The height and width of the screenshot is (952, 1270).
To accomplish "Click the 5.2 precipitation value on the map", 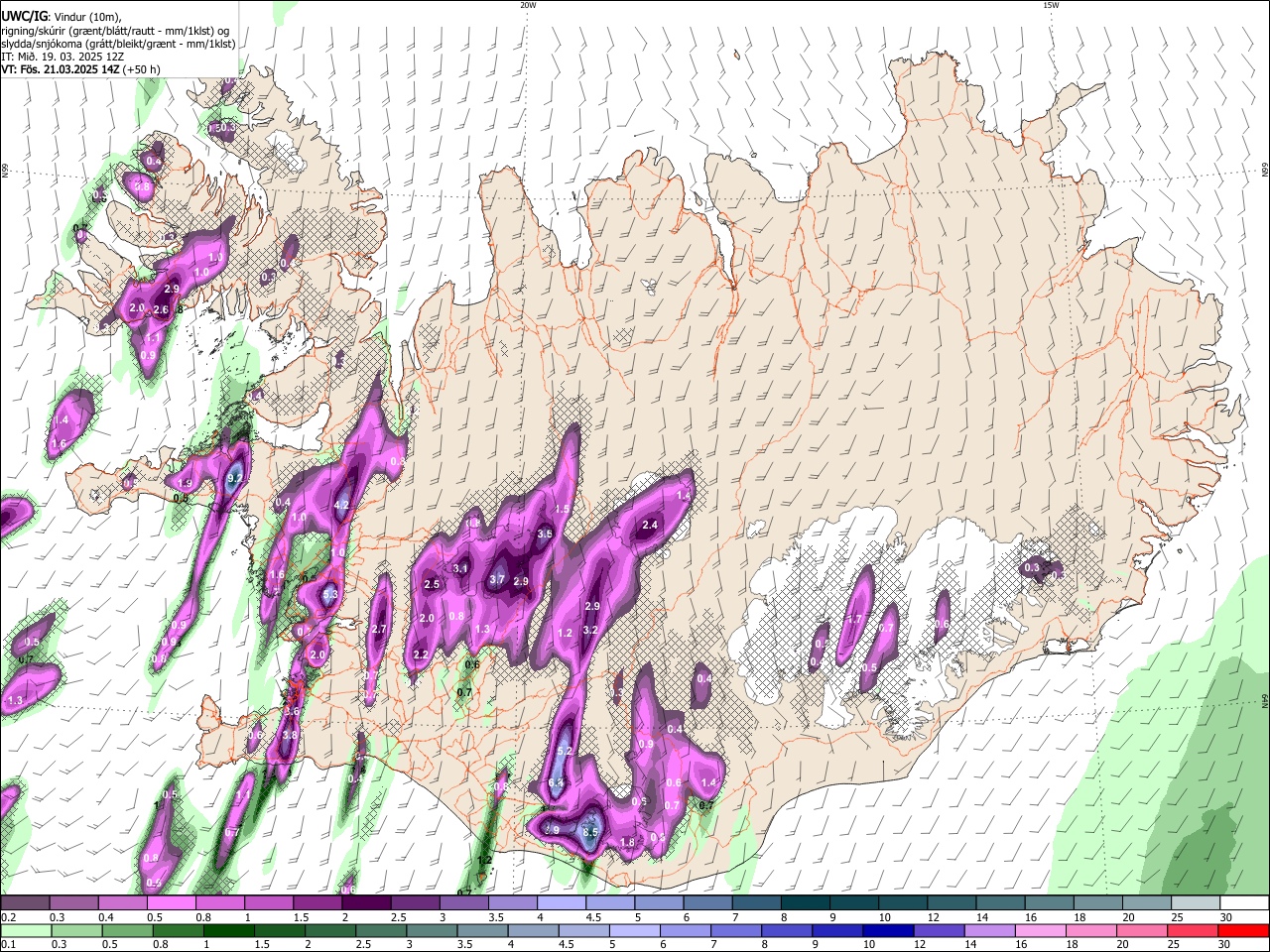I will click(x=566, y=752).
